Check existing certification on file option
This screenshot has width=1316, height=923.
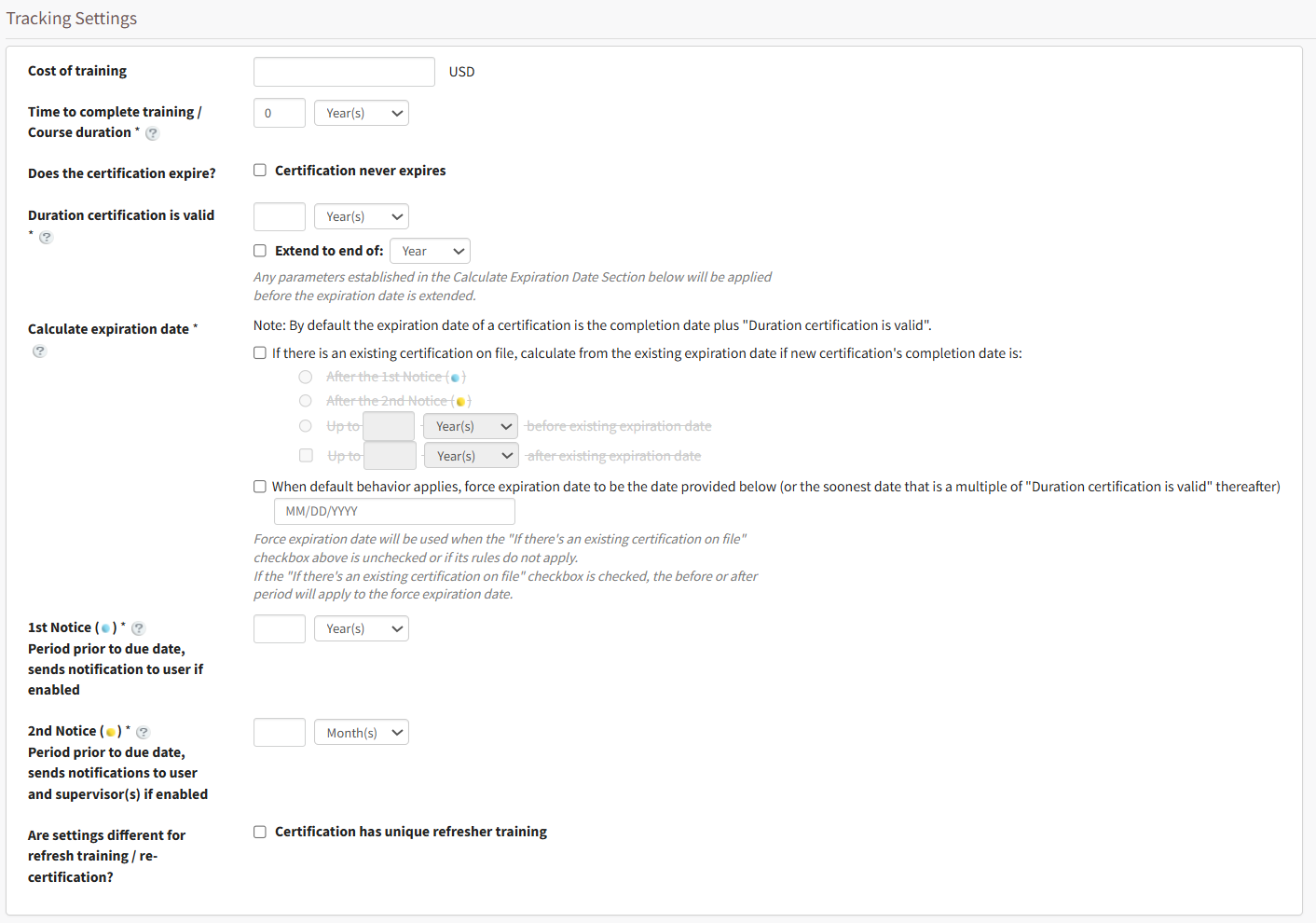point(260,353)
